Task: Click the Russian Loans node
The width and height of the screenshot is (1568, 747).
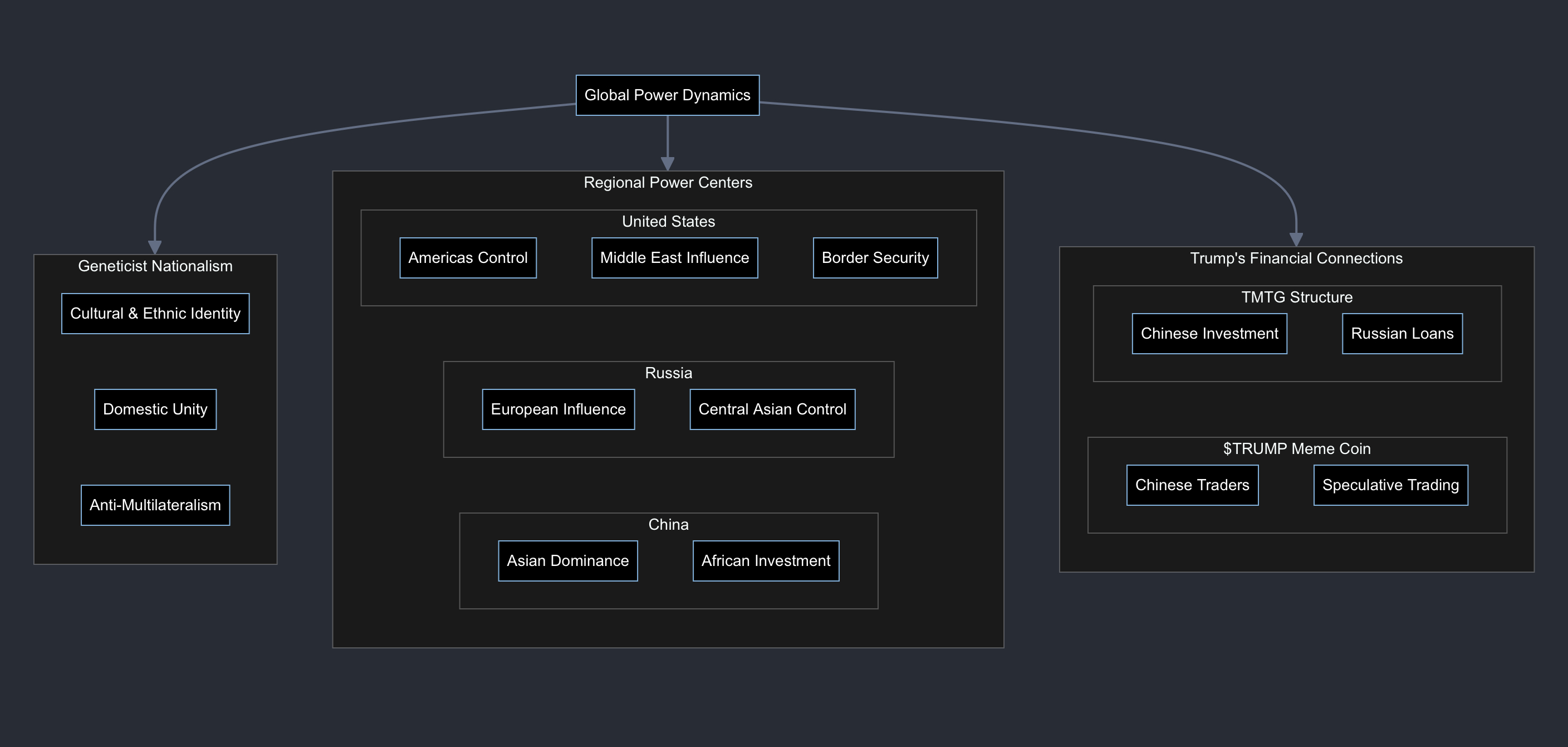Action: [x=1402, y=334]
